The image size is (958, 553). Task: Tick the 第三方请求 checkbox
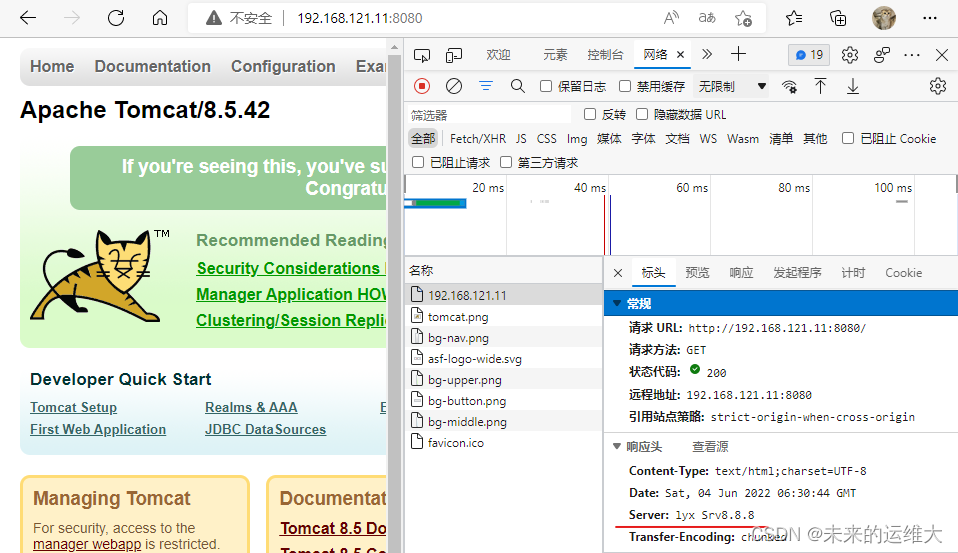tap(506, 162)
